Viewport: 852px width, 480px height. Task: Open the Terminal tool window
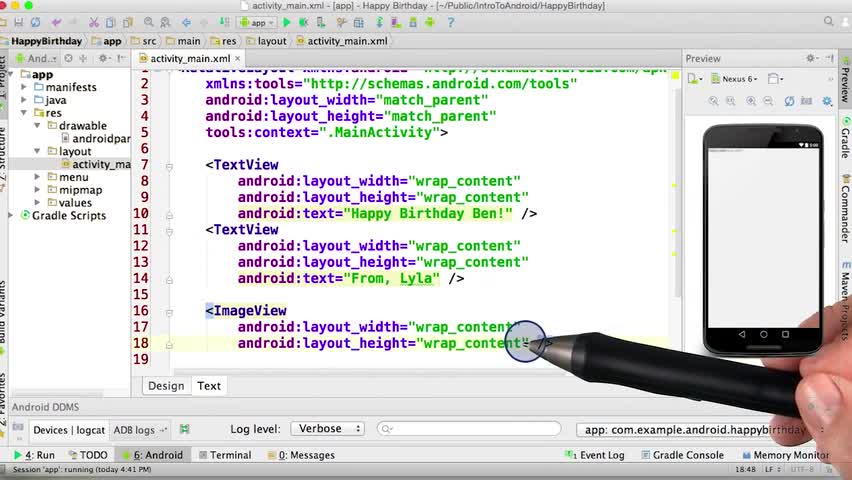225,455
